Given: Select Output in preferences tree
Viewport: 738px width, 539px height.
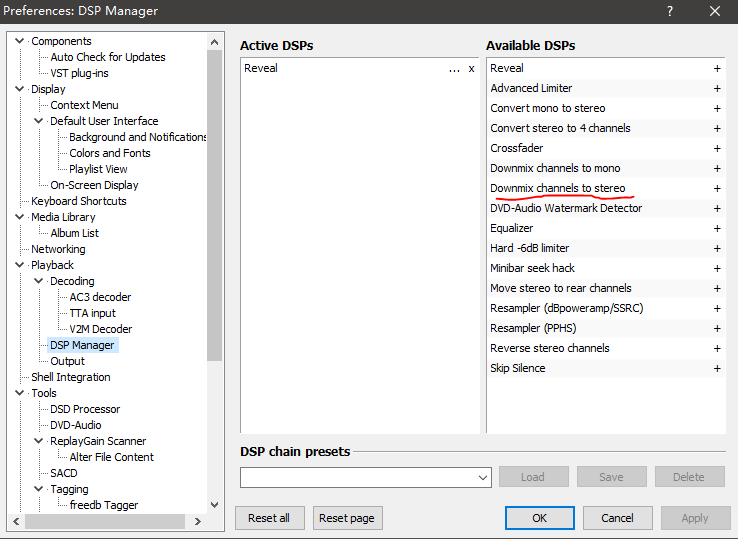Looking at the screenshot, I should [x=67, y=361].
